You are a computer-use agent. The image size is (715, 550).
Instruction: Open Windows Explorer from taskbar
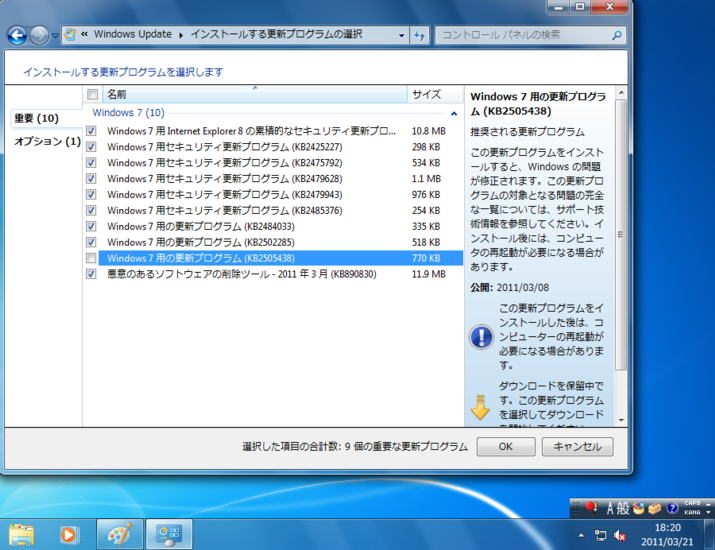coord(21,534)
